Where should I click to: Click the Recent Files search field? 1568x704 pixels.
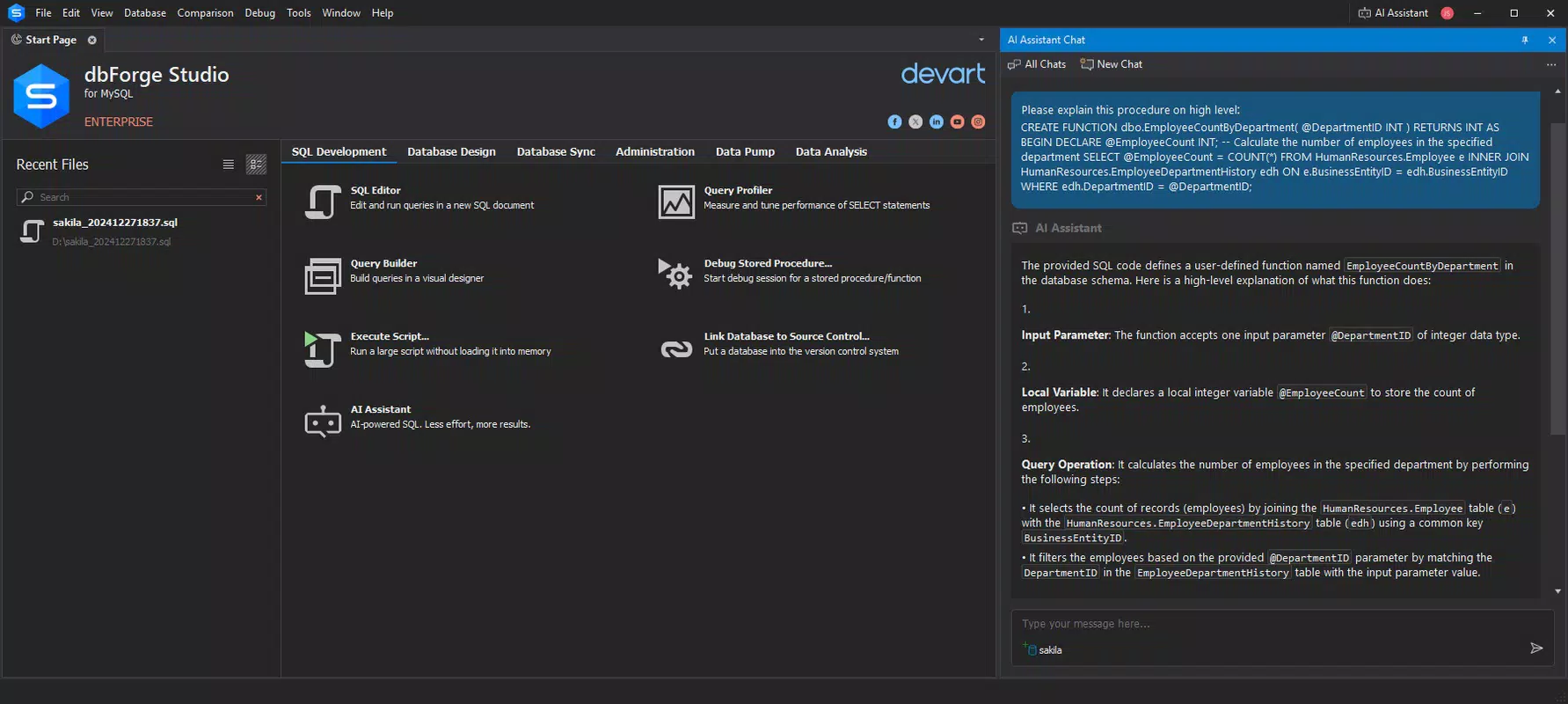(x=142, y=197)
